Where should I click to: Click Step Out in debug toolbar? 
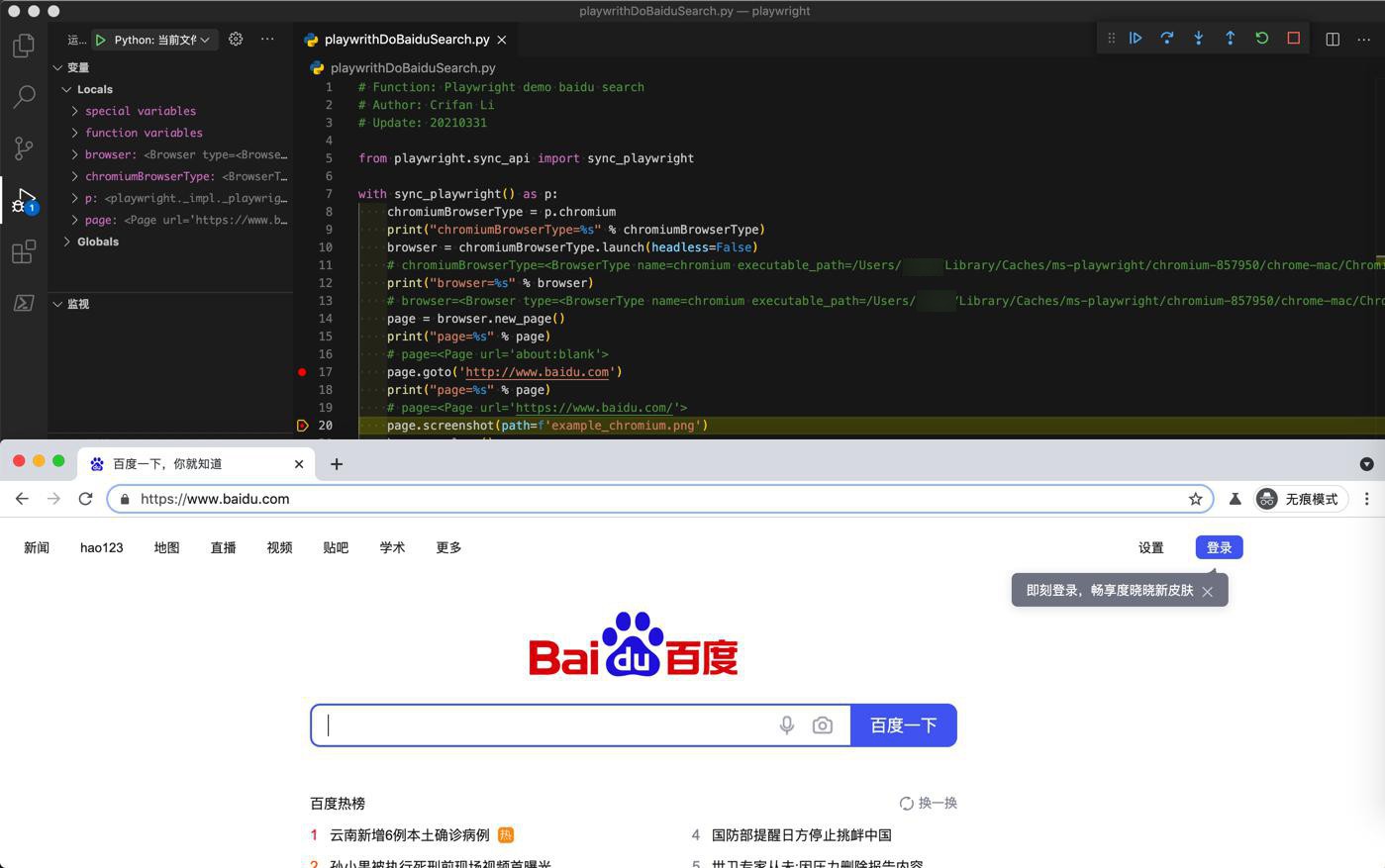pos(1231,39)
